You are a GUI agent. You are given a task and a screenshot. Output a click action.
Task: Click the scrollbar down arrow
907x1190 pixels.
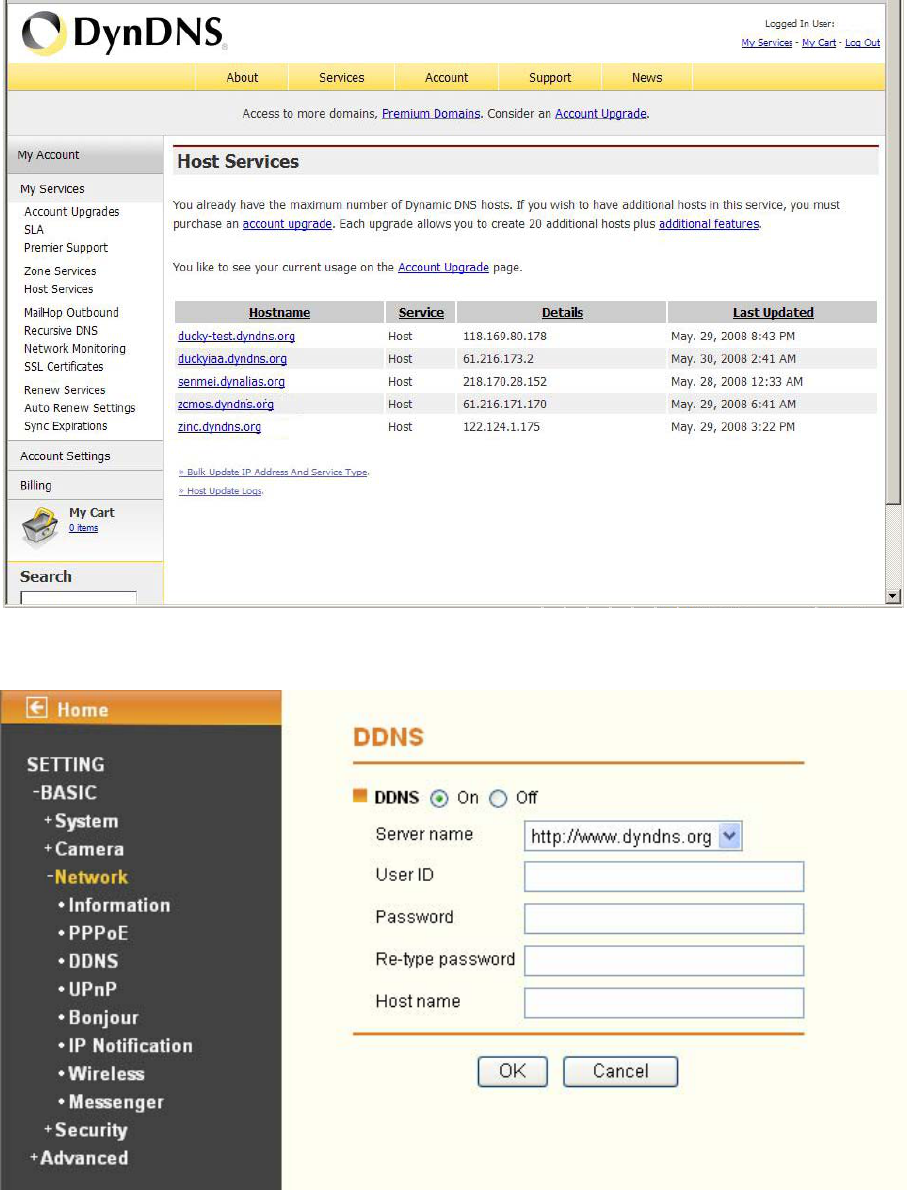pos(893,597)
